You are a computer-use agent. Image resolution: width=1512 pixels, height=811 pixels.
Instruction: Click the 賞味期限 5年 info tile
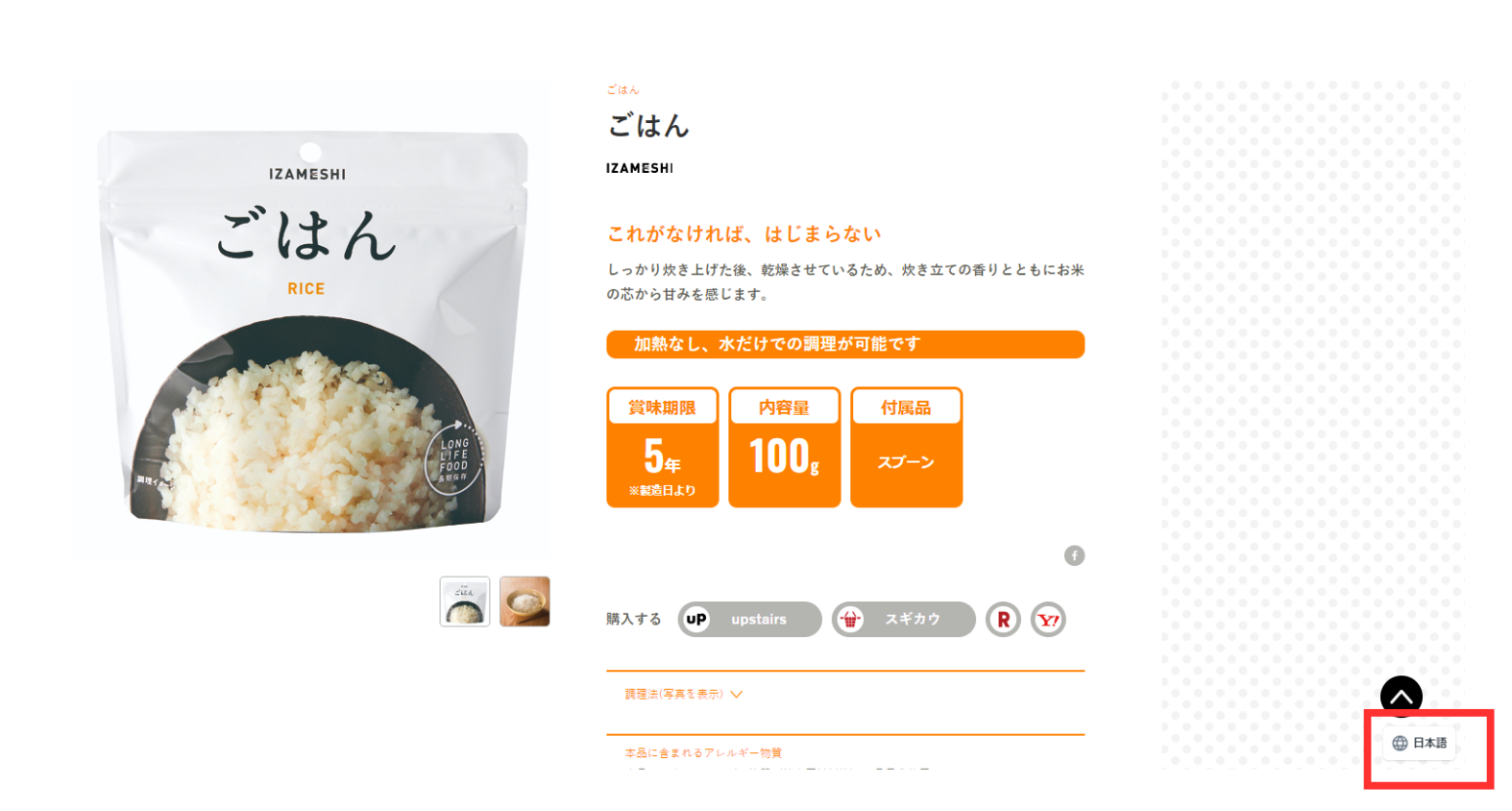pos(663,447)
